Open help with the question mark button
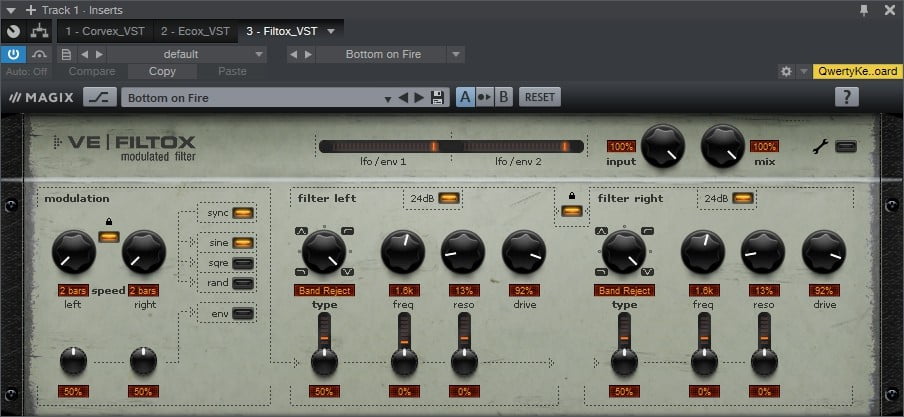 click(846, 97)
